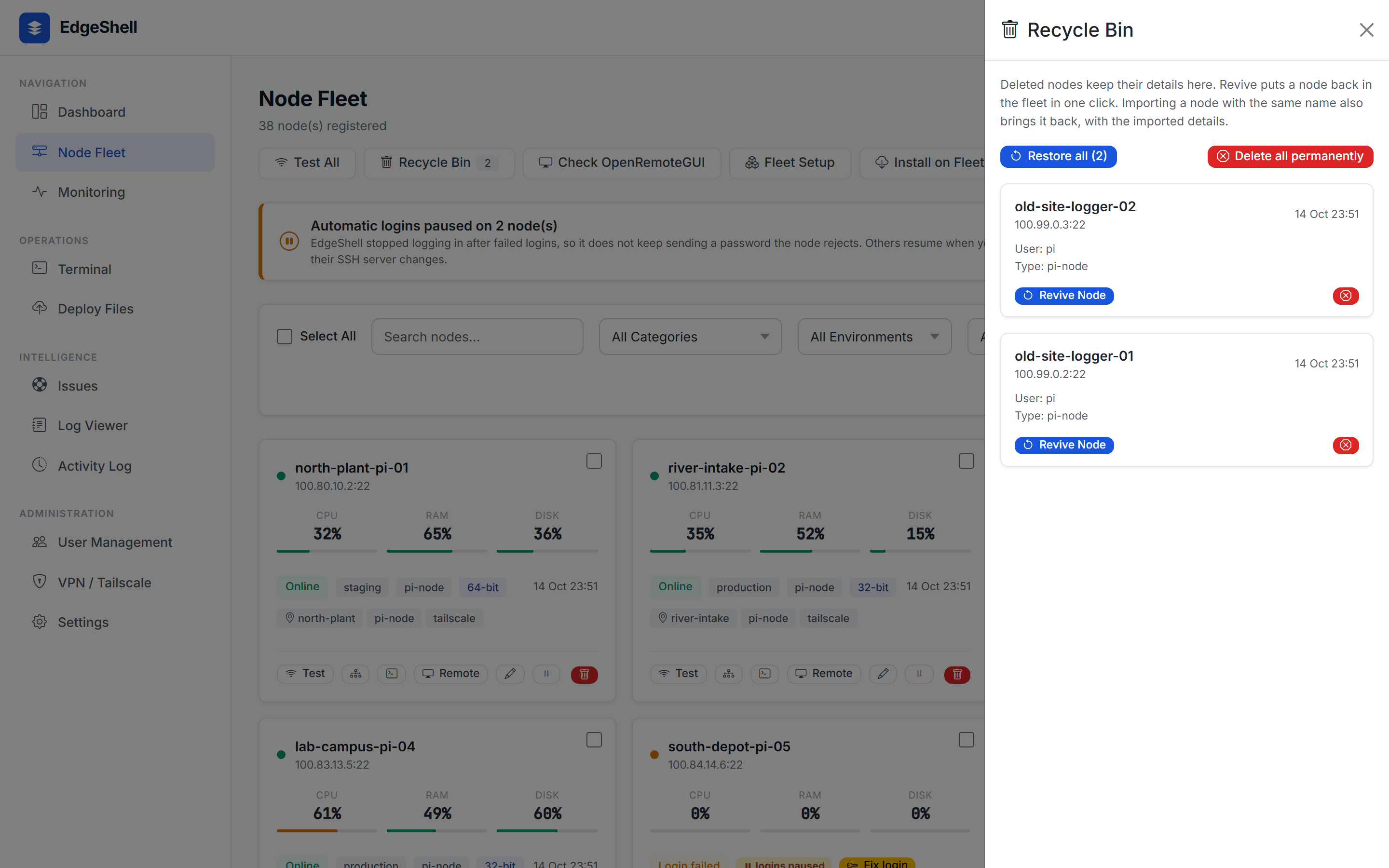This screenshot has width=1389, height=868.
Task: Tick the Select All checkbox
Action: (x=285, y=337)
